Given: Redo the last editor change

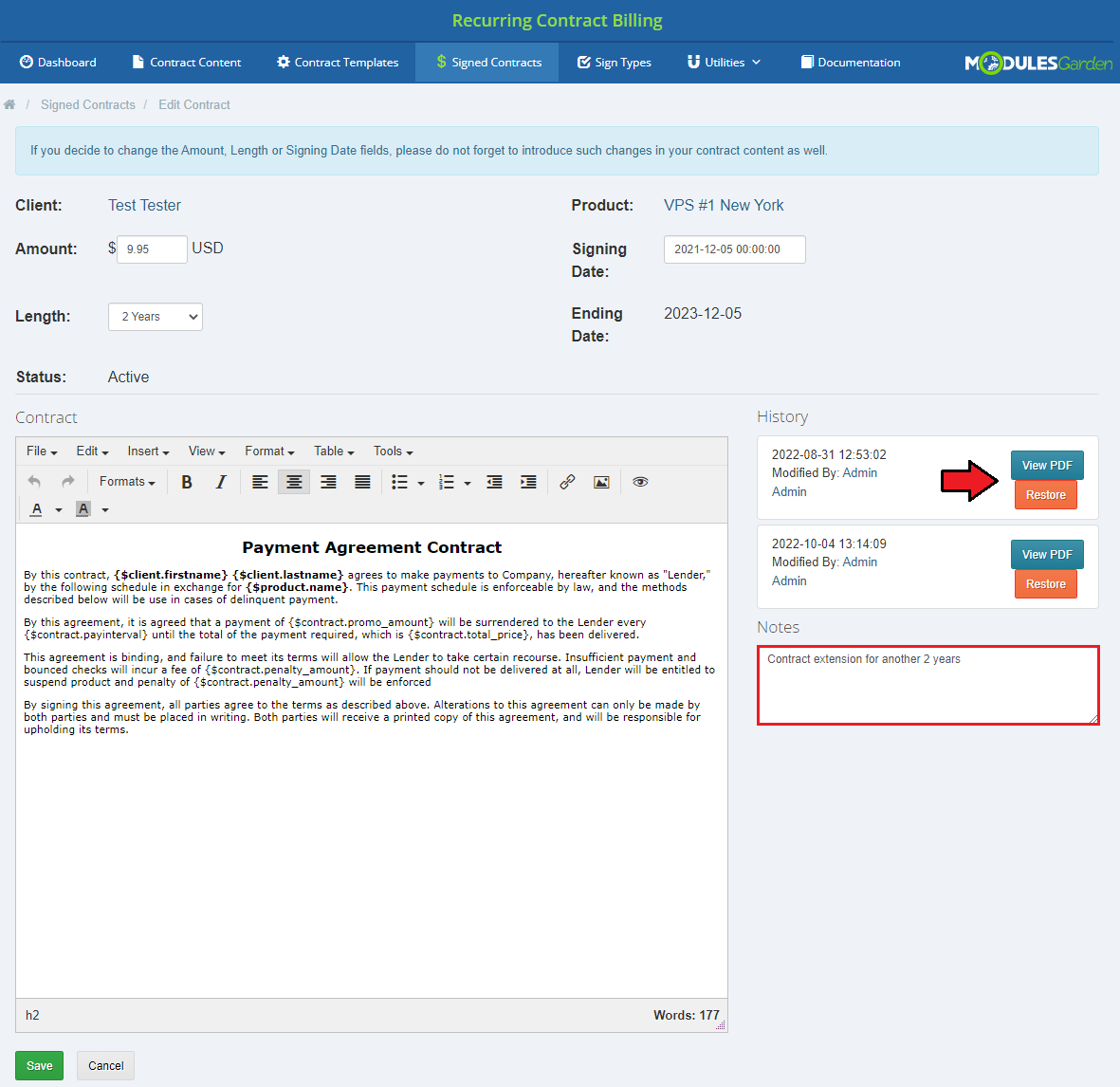Looking at the screenshot, I should pyautogui.click(x=68, y=482).
